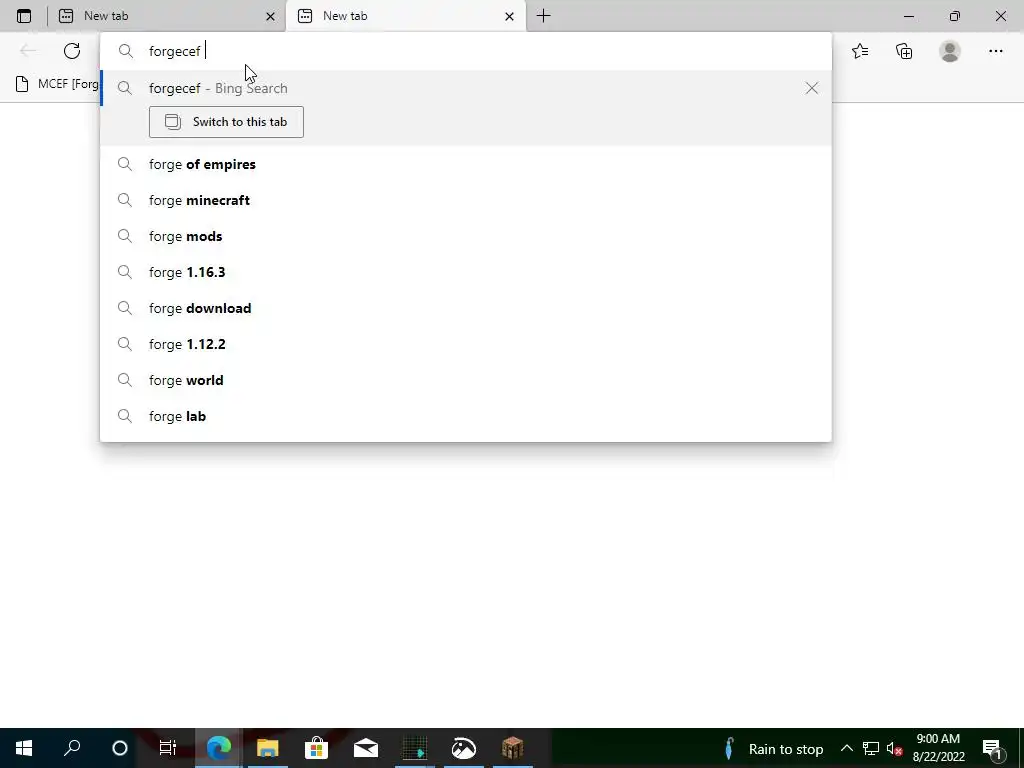This screenshot has width=1024, height=768.
Task: Open the user profile avatar
Action: pos(950,51)
